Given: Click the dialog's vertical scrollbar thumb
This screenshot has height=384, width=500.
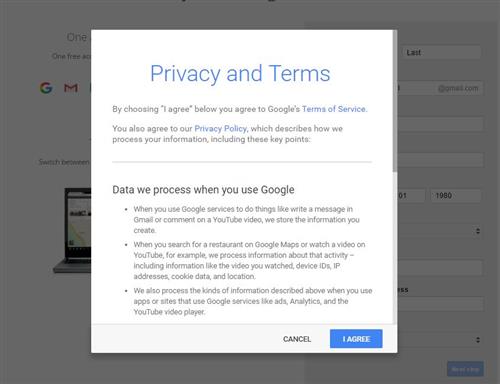Looking at the screenshot, I should click(395, 101).
